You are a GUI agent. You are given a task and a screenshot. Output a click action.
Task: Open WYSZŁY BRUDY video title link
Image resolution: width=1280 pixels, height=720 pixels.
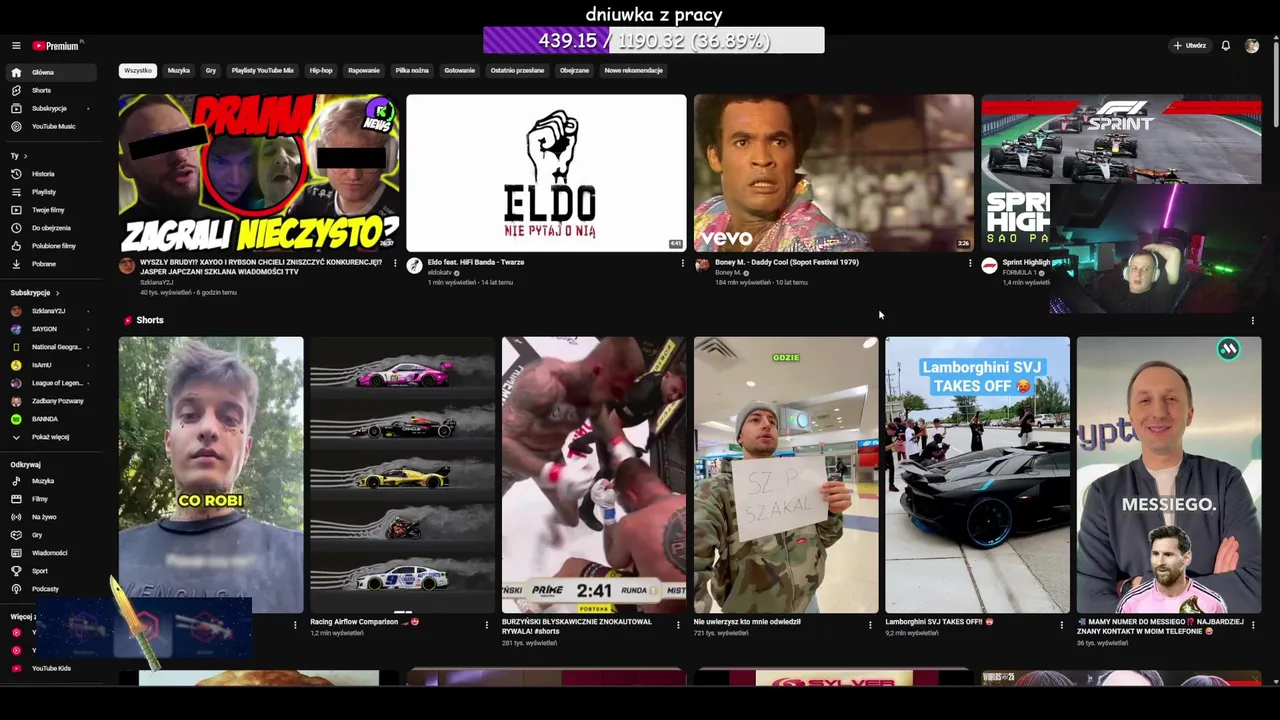[261, 266]
